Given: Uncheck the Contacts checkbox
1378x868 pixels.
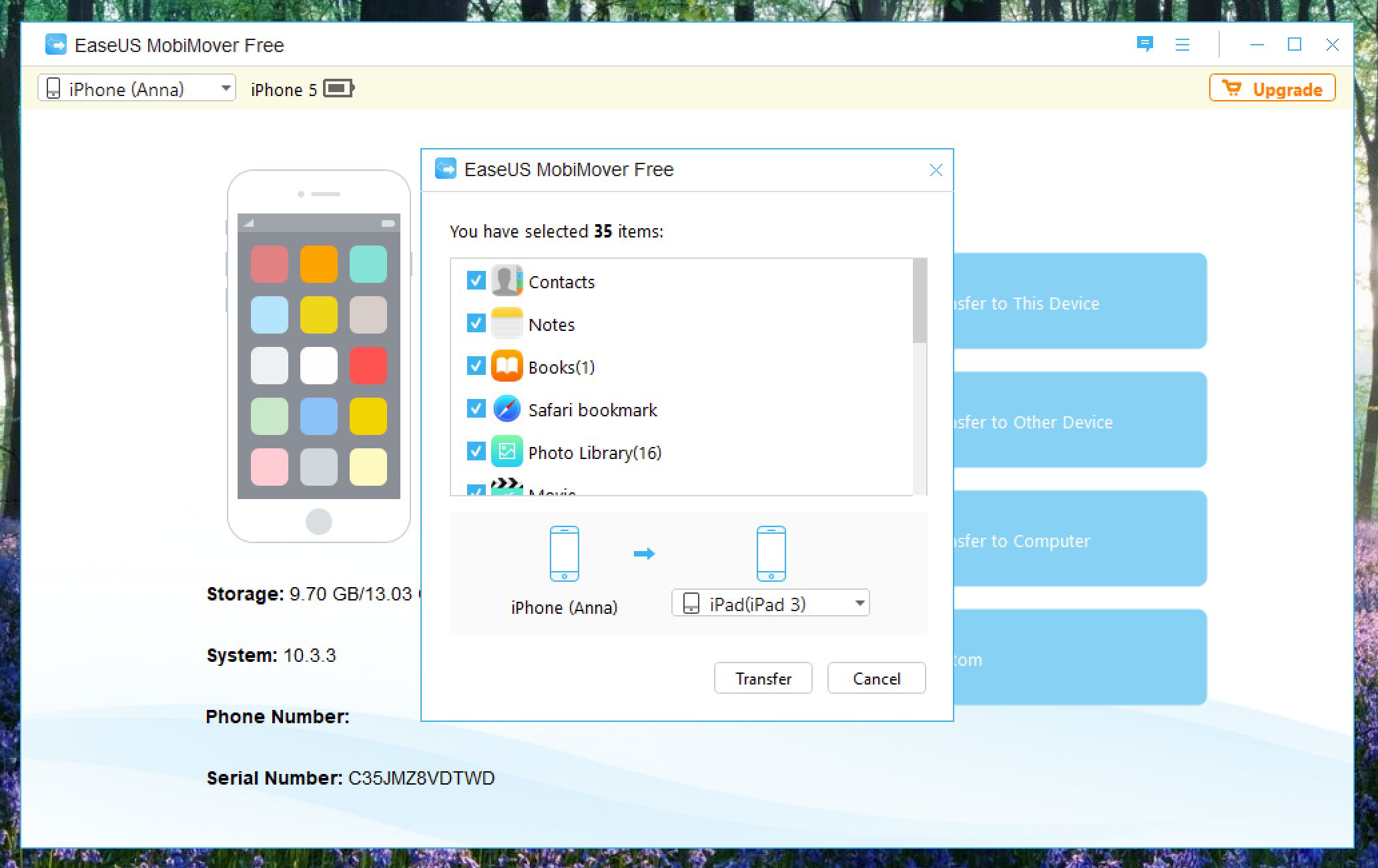Looking at the screenshot, I should point(476,280).
